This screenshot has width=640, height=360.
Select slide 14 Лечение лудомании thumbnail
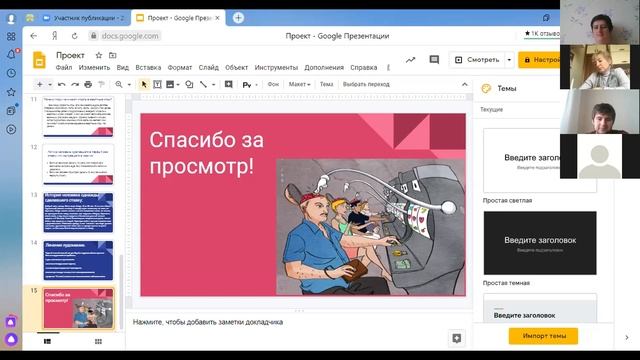click(x=78, y=260)
